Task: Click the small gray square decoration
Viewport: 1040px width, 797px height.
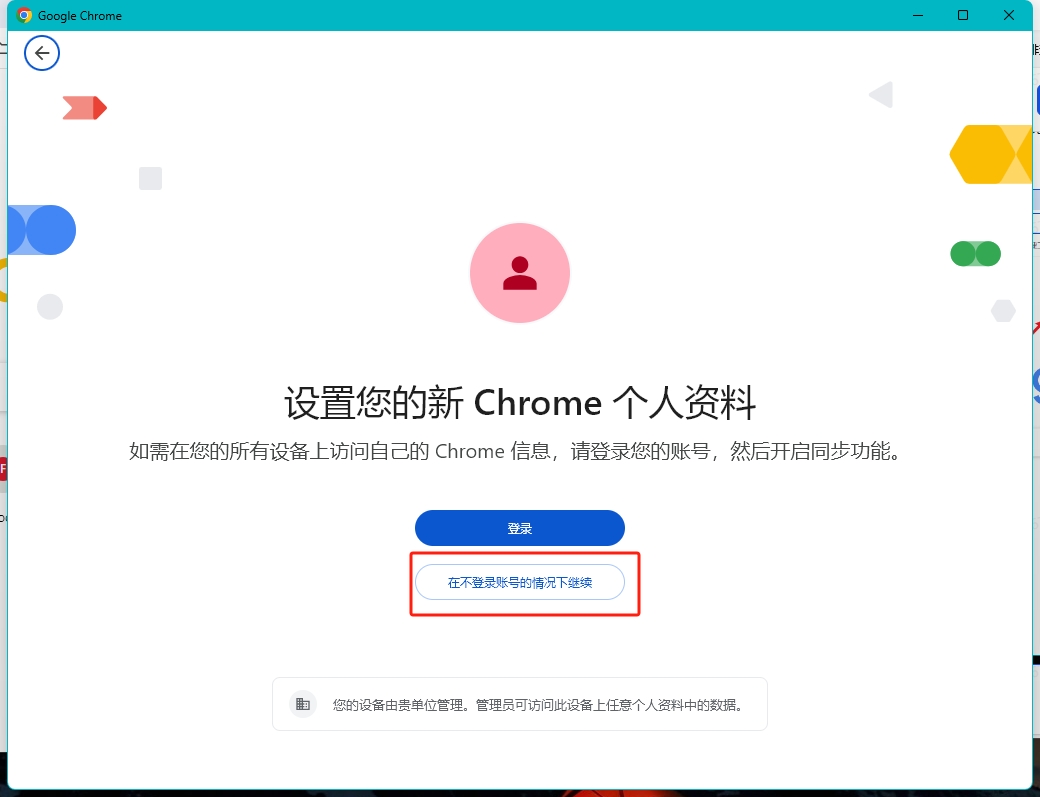Action: [x=151, y=178]
